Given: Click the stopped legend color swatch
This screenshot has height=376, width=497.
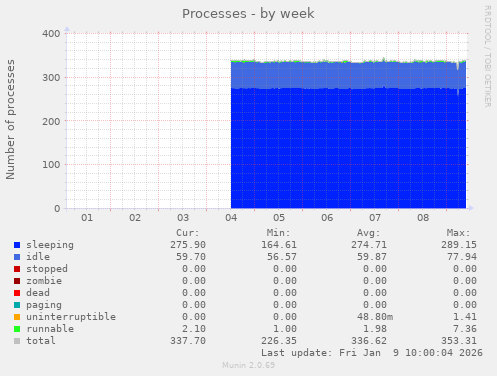Looking at the screenshot, I should 17,269.
